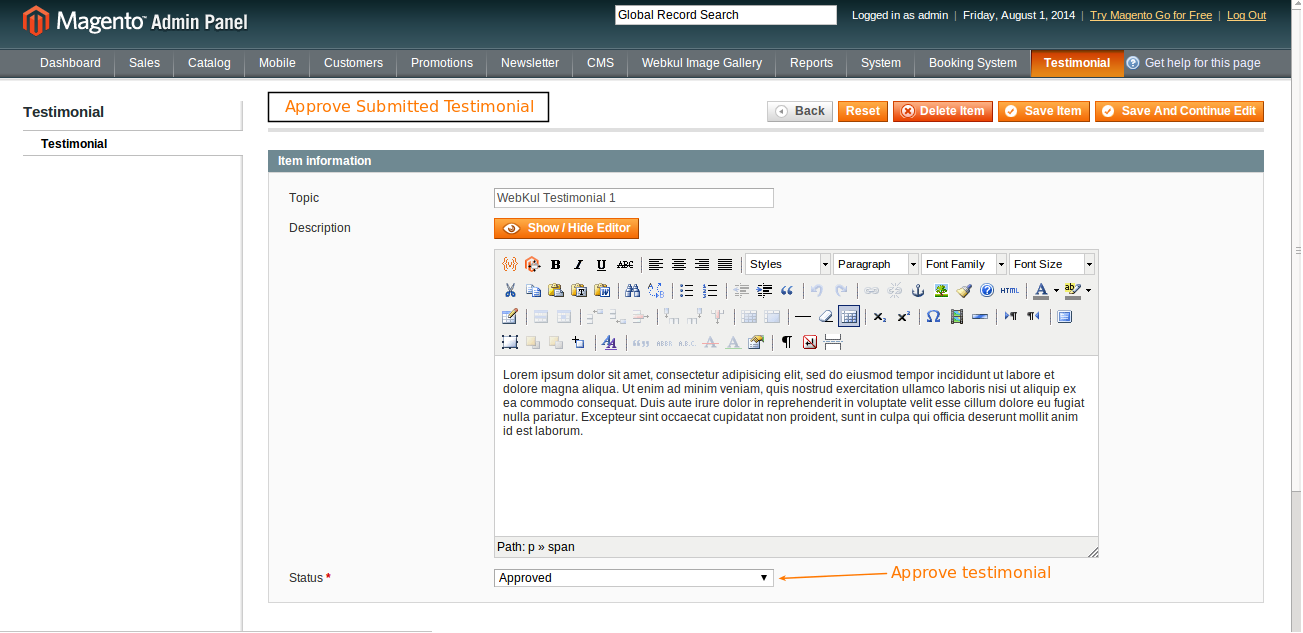
Task: Click the Insert Variable icon in editor
Action: 510,264
